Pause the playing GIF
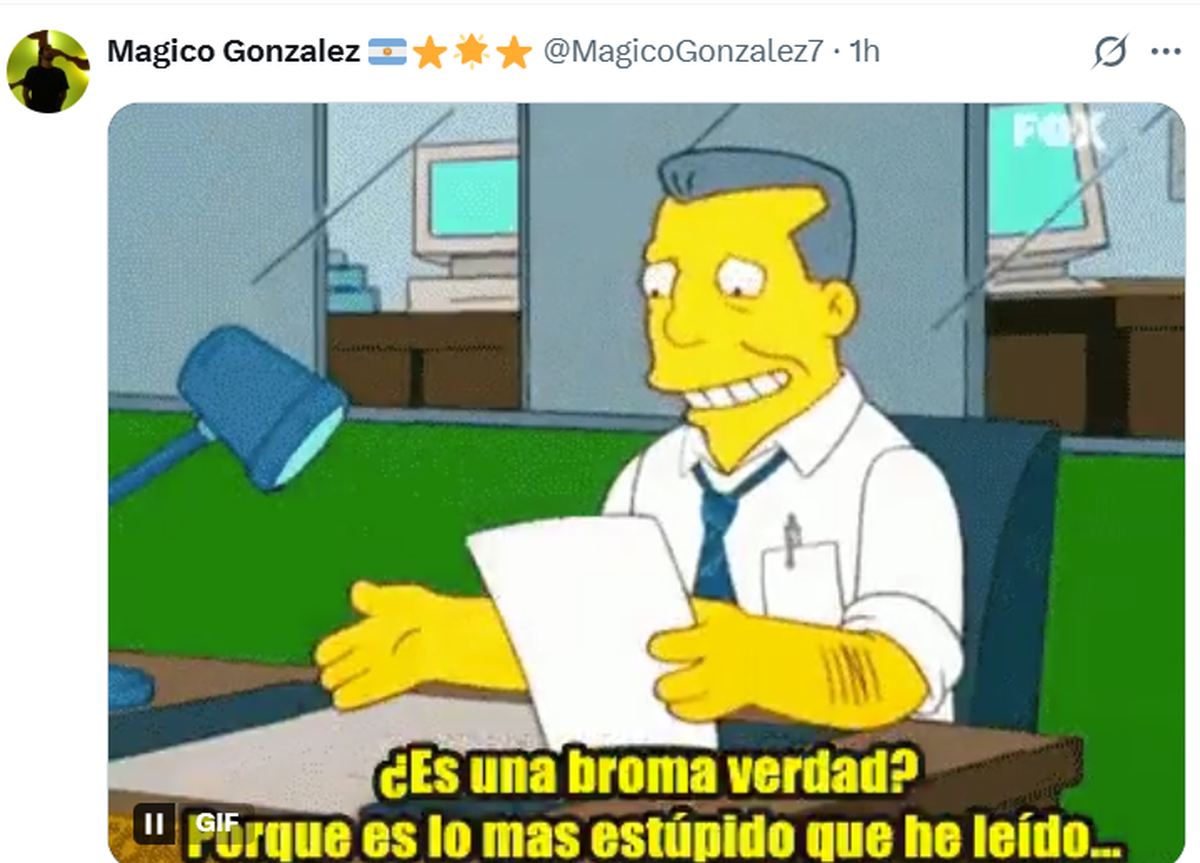Image resolution: width=1200 pixels, height=863 pixels. click(x=154, y=823)
